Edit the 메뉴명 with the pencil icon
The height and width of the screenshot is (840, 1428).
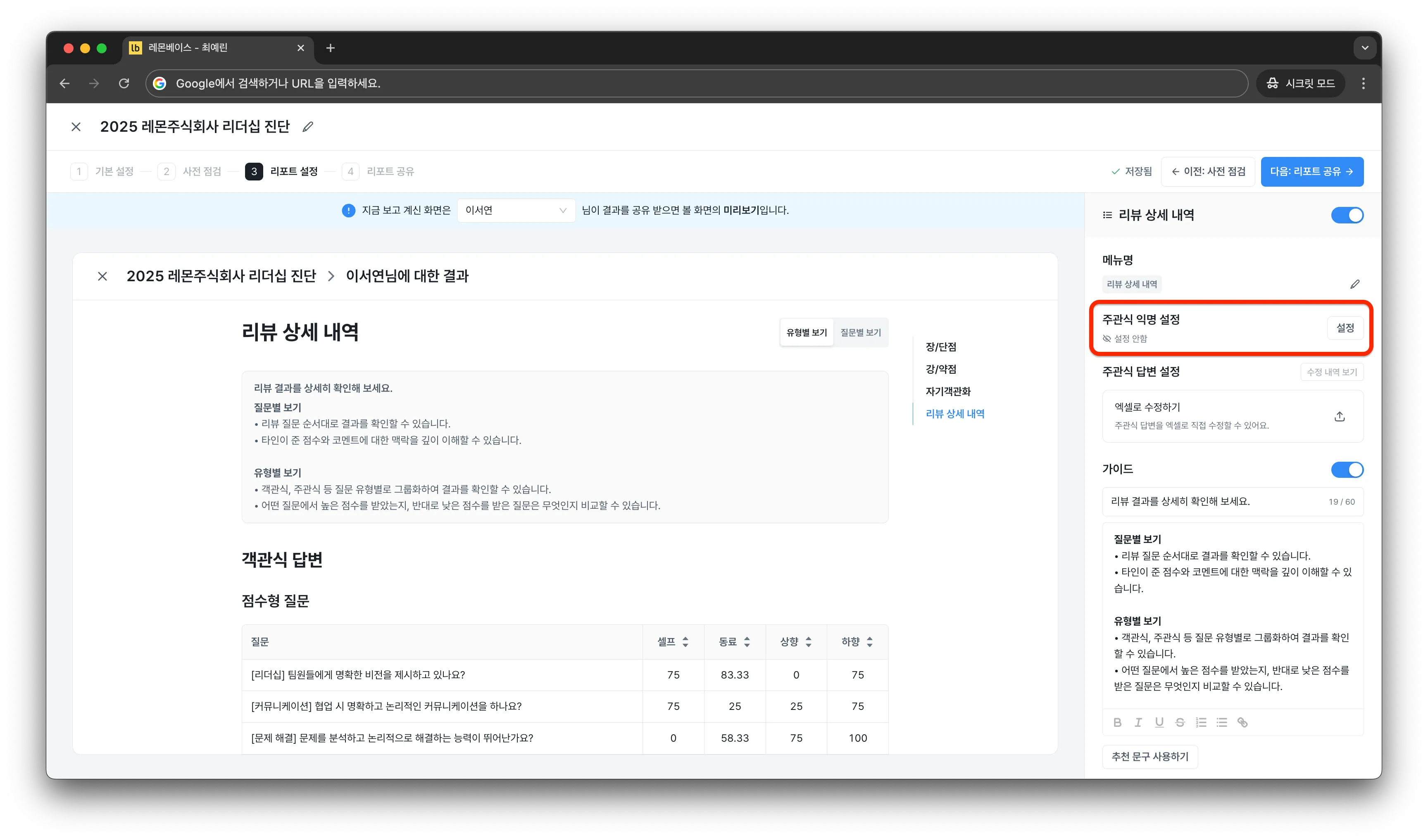coord(1354,285)
